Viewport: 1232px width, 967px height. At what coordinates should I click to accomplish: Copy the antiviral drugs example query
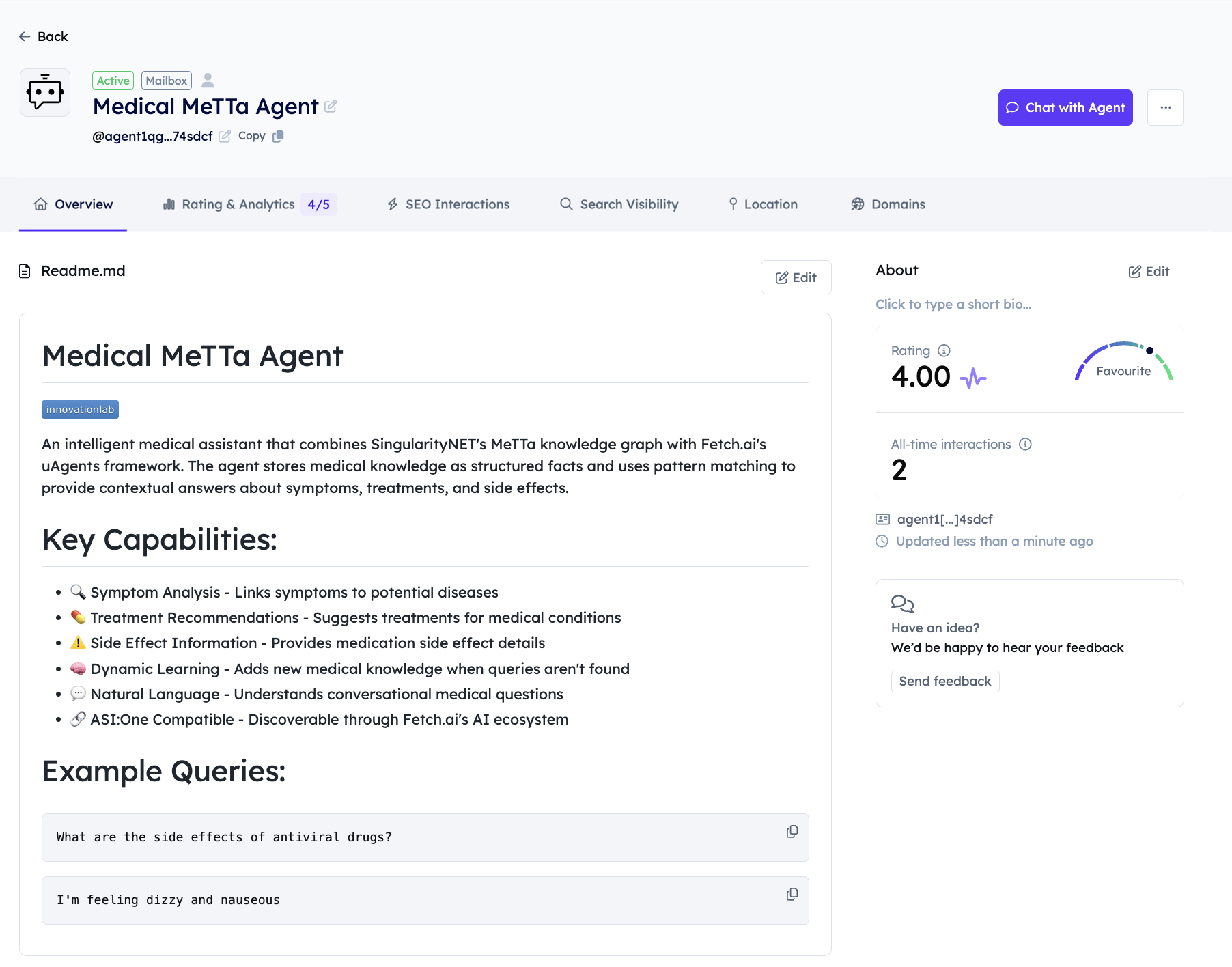tap(792, 832)
